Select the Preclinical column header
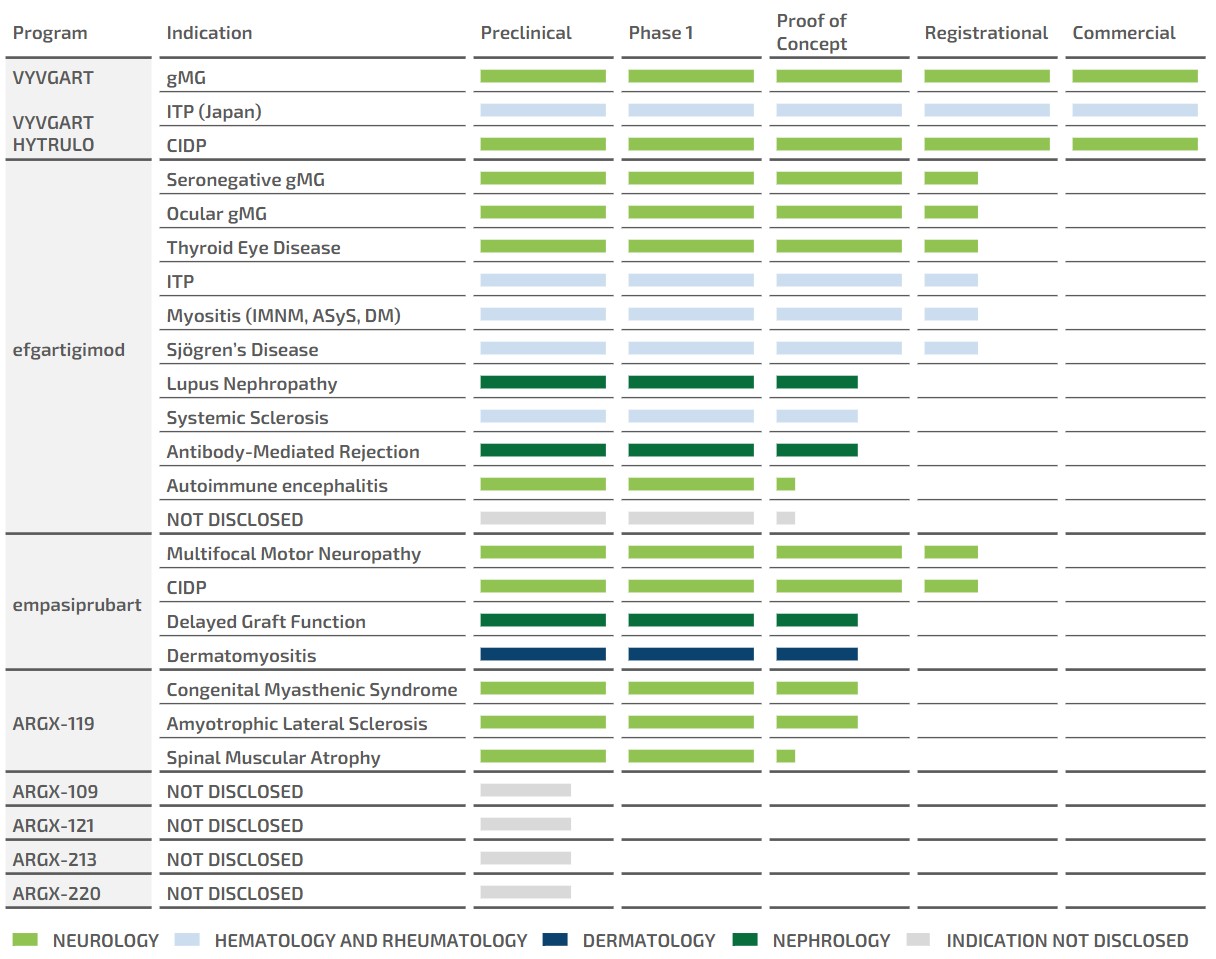 (526, 33)
